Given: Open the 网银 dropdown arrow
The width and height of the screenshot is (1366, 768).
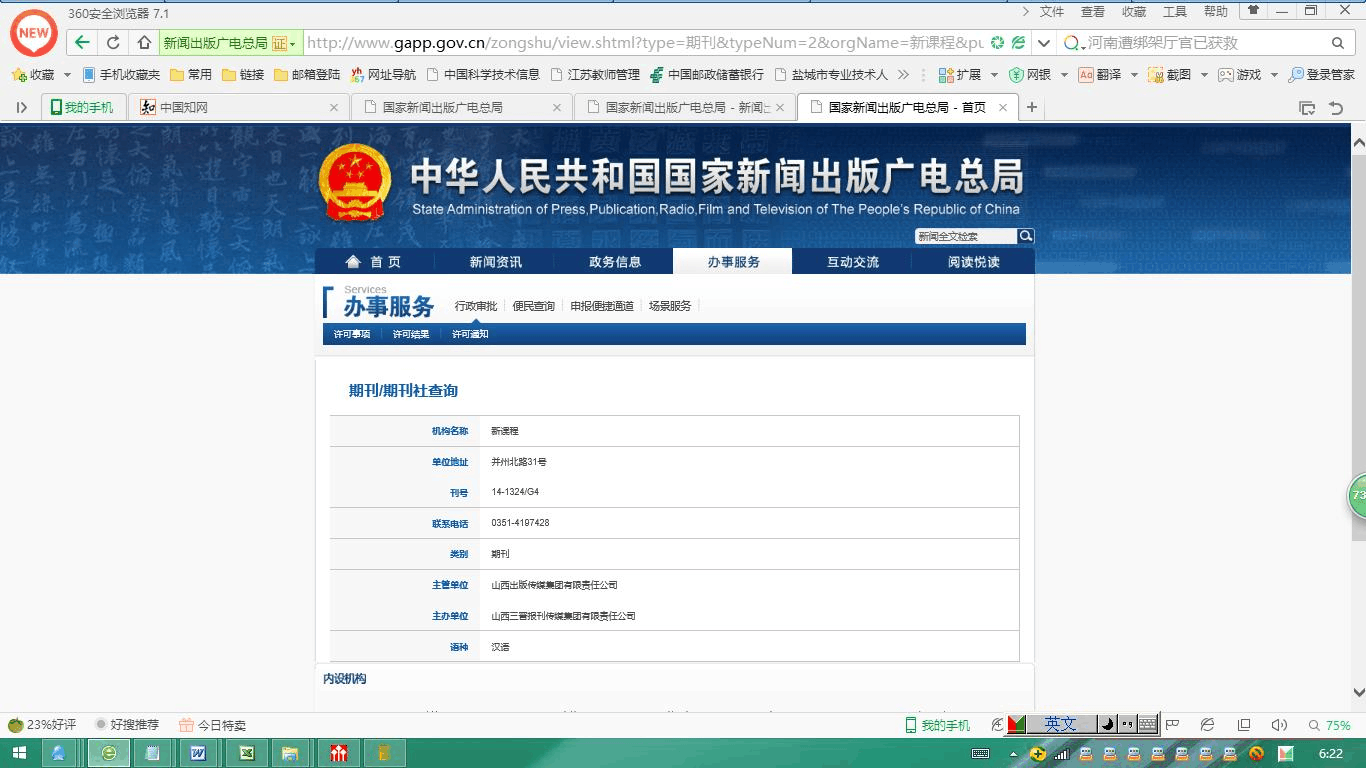Looking at the screenshot, I should (x=1064, y=75).
